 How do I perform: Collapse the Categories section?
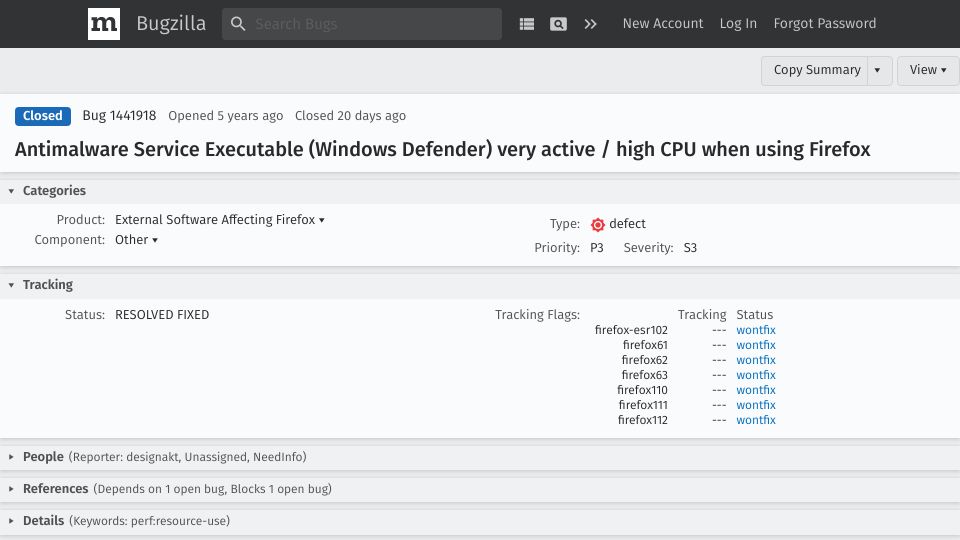tap(11, 191)
